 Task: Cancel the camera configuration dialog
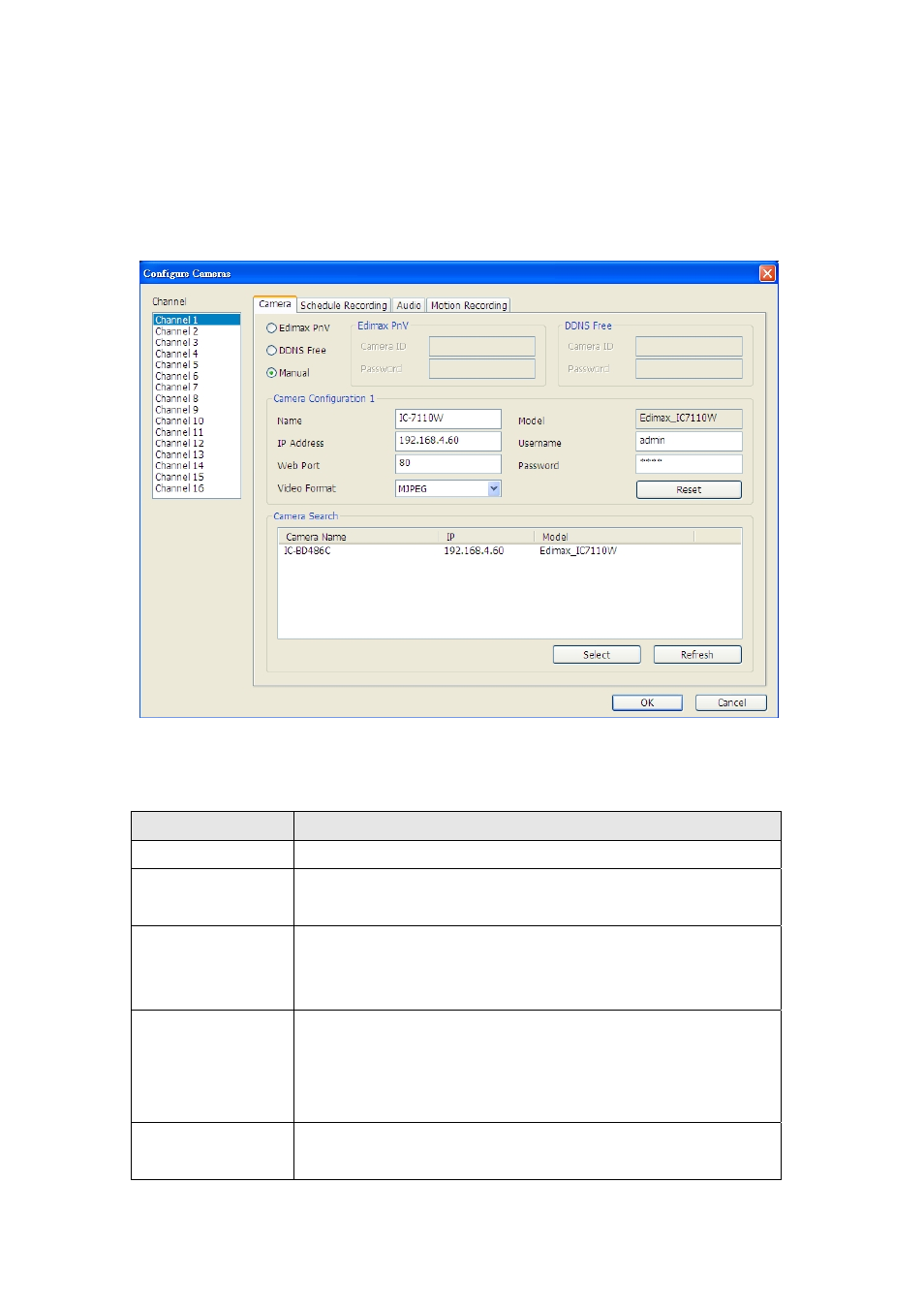(731, 703)
